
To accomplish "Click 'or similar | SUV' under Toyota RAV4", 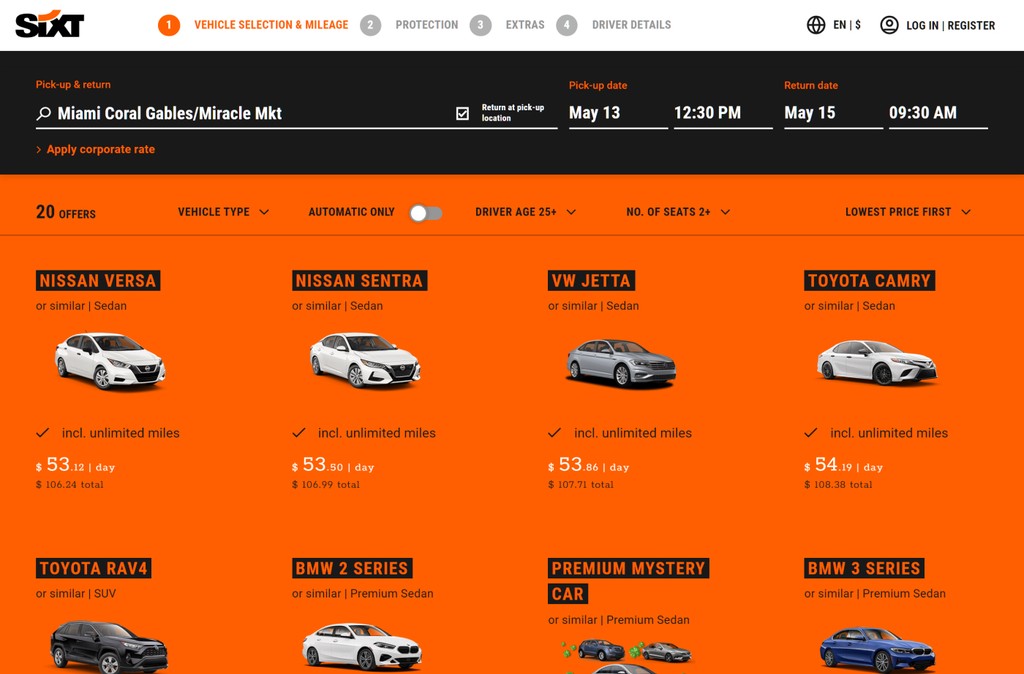I will coord(76,594).
